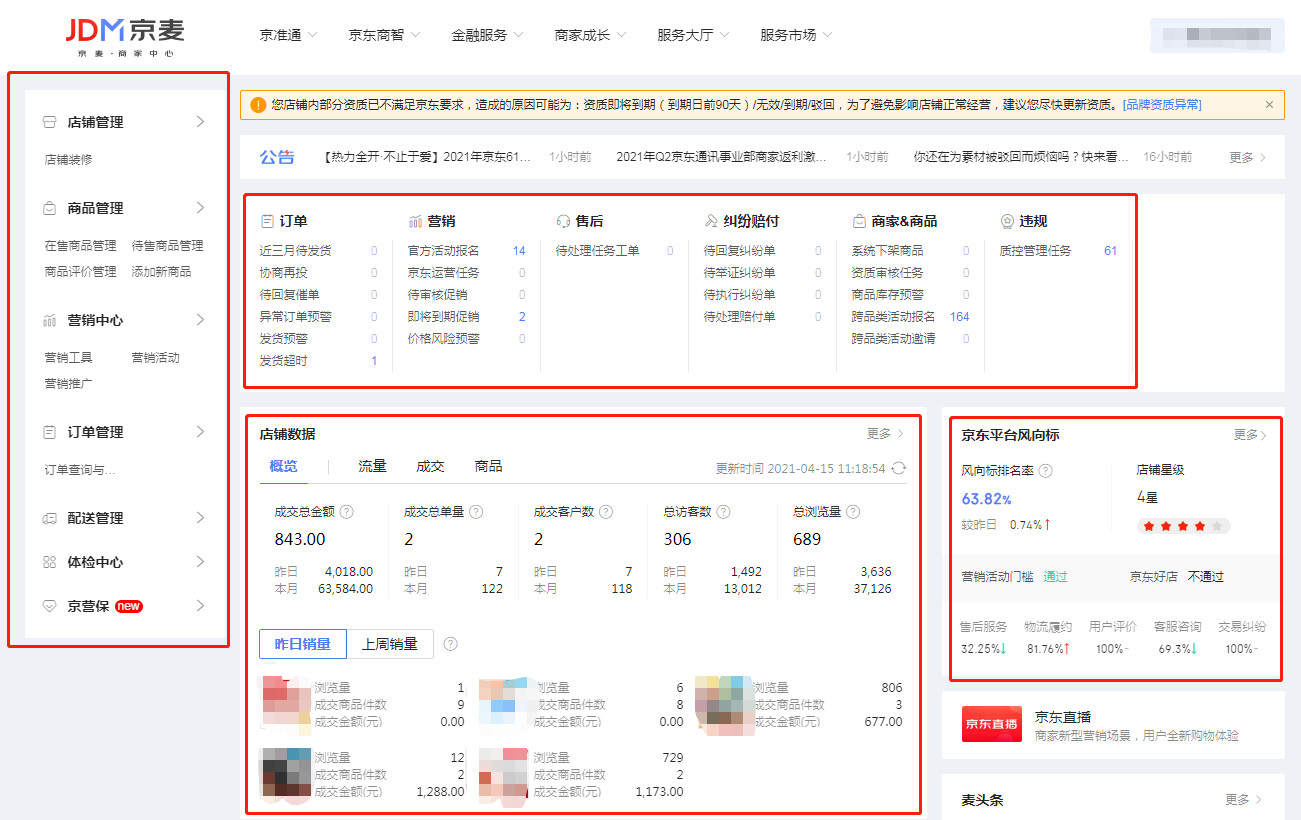Click help icon beside 成交总金额
The height and width of the screenshot is (820, 1301).
coord(347,512)
